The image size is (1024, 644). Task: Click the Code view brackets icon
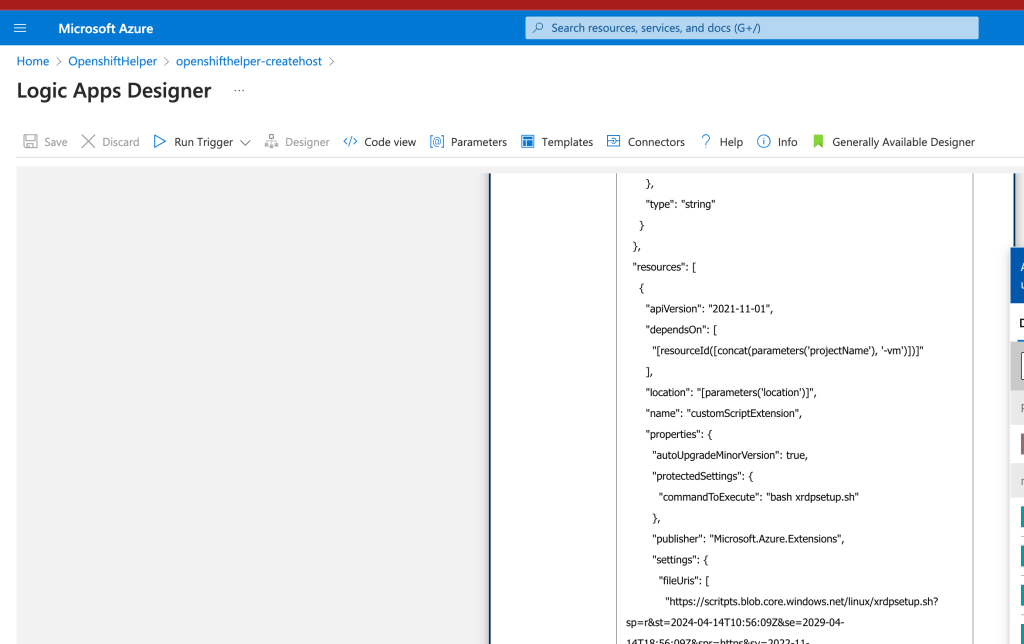click(350, 142)
